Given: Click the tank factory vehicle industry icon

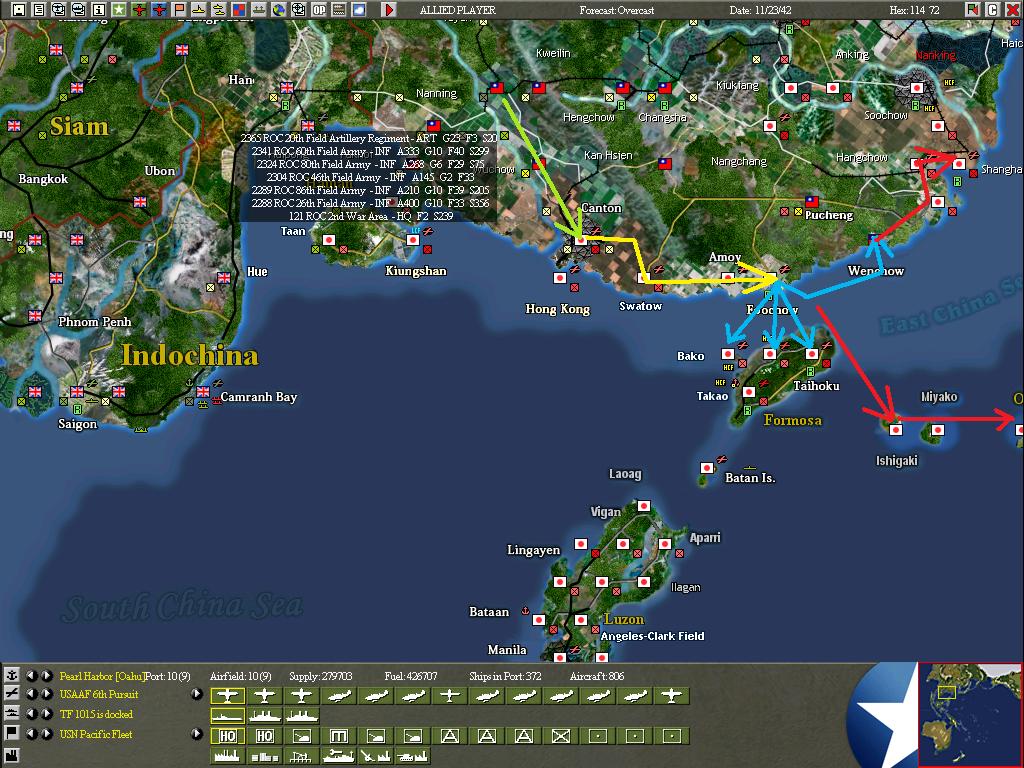Looking at the screenshot, I should 412,756.
